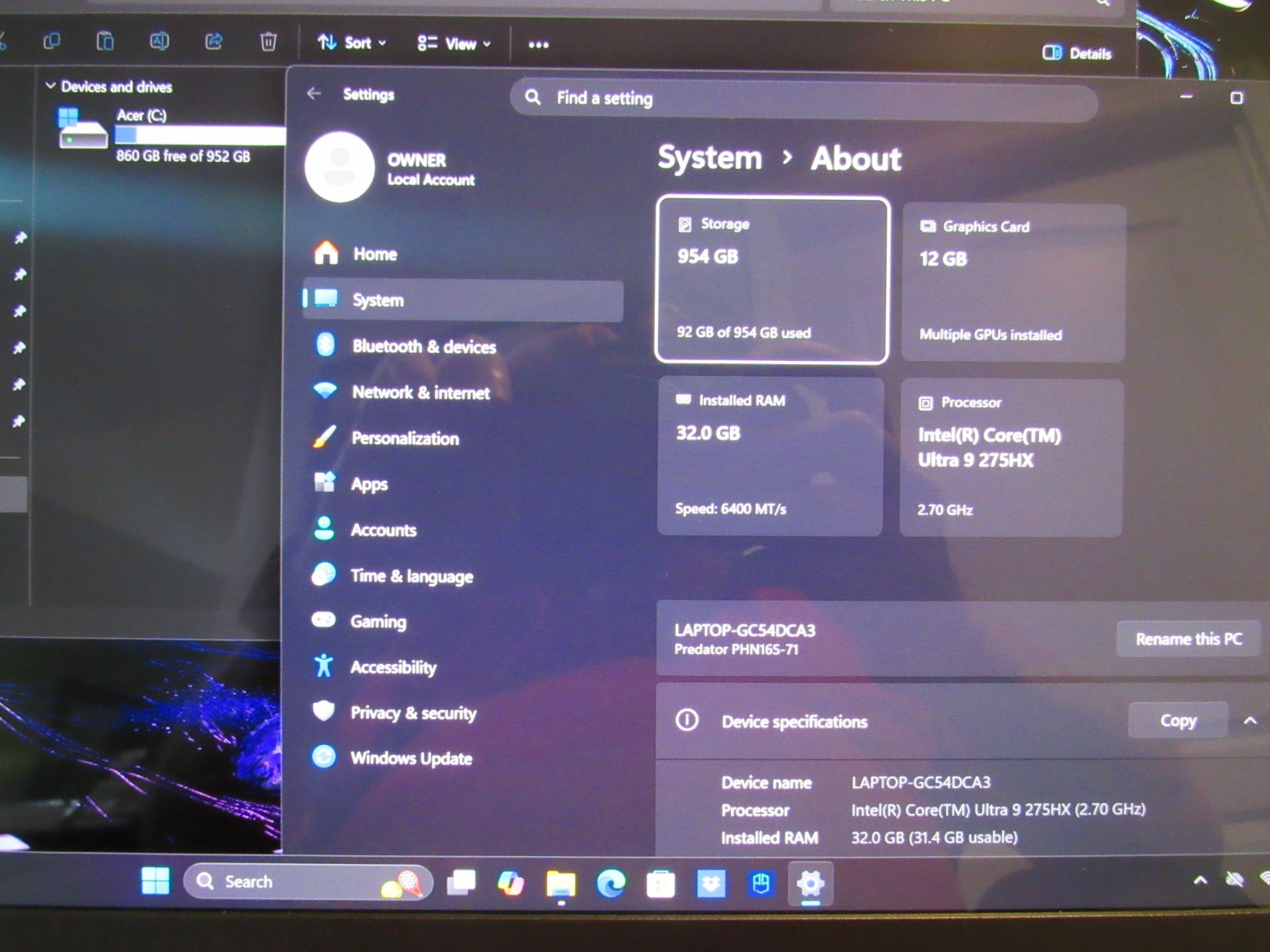The height and width of the screenshot is (952, 1270).
Task: Select System in Settings sidebar
Action: [x=463, y=300]
